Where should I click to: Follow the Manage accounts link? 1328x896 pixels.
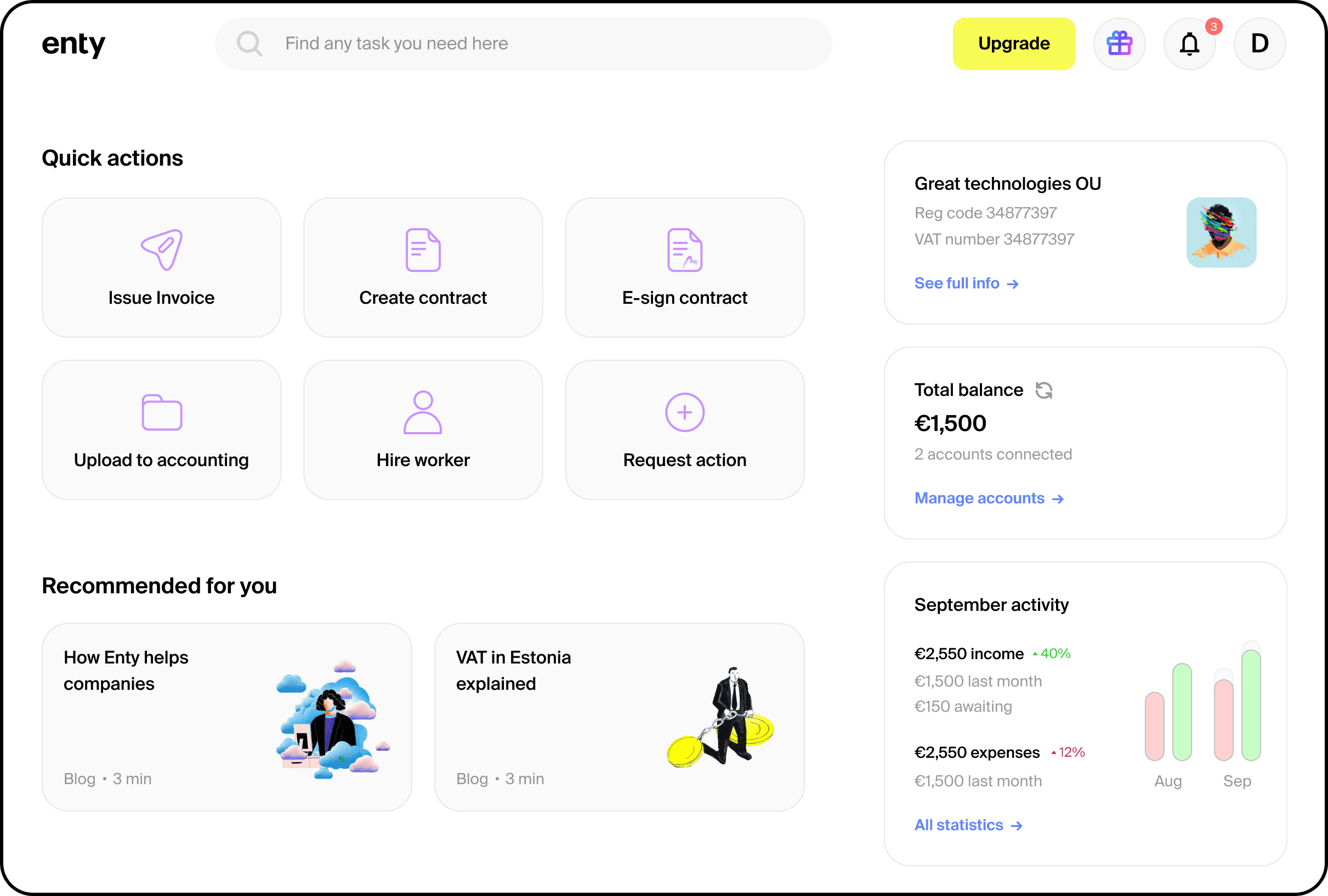[x=989, y=498]
